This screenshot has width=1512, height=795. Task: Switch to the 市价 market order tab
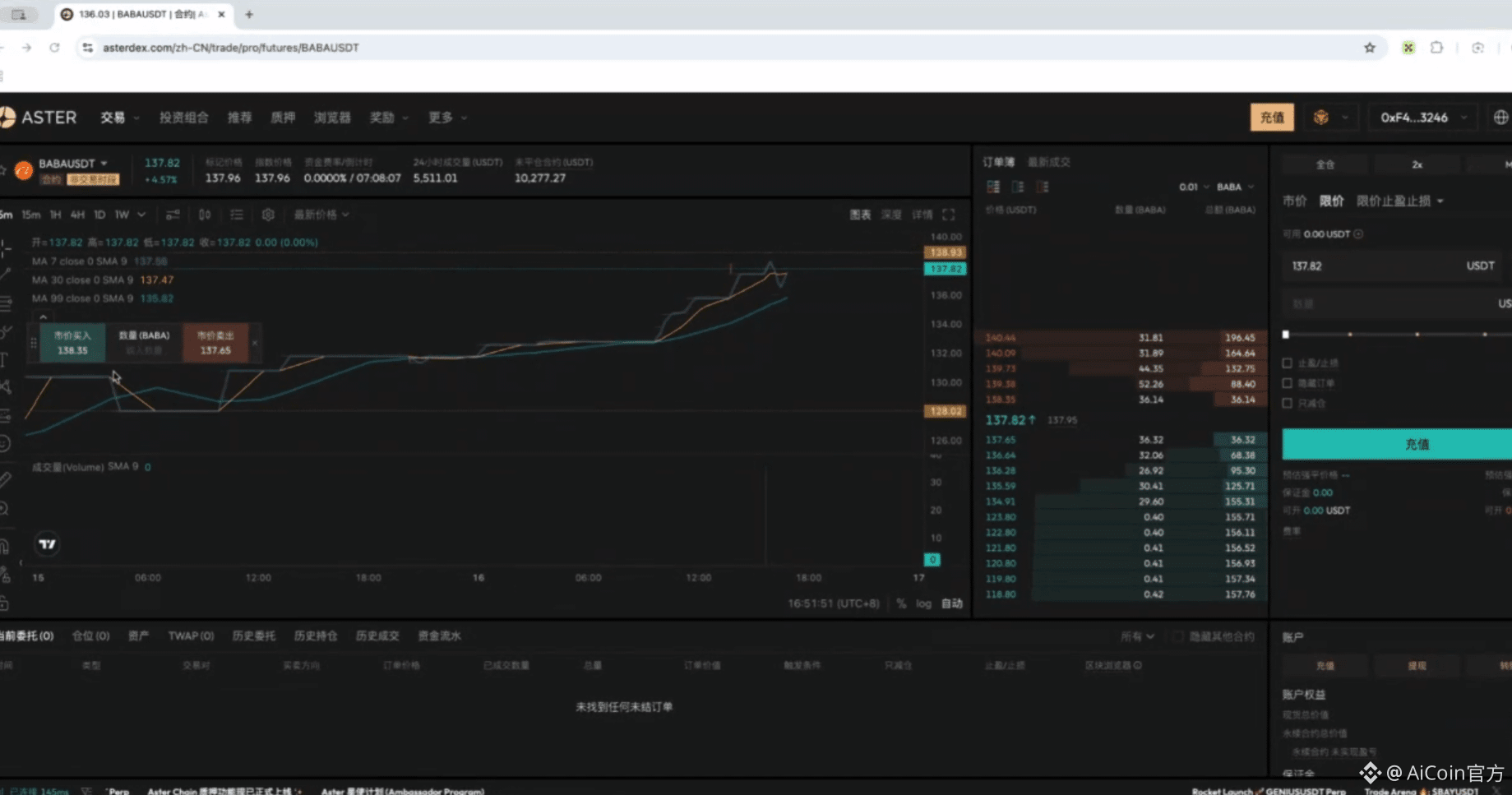point(1294,201)
